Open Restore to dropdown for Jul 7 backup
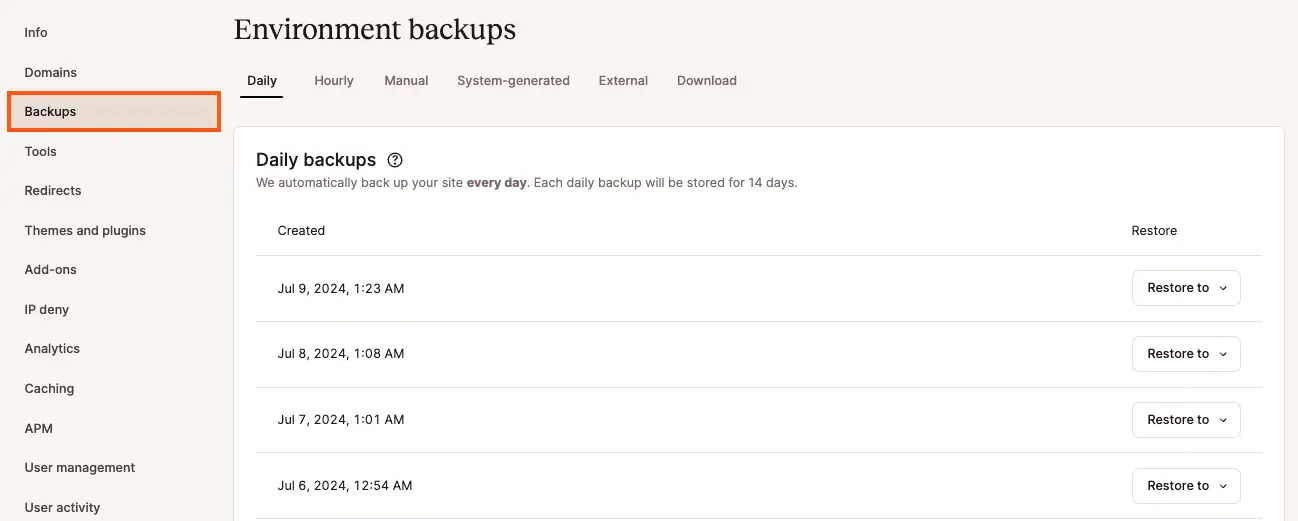The image size is (1298, 521). [1186, 420]
